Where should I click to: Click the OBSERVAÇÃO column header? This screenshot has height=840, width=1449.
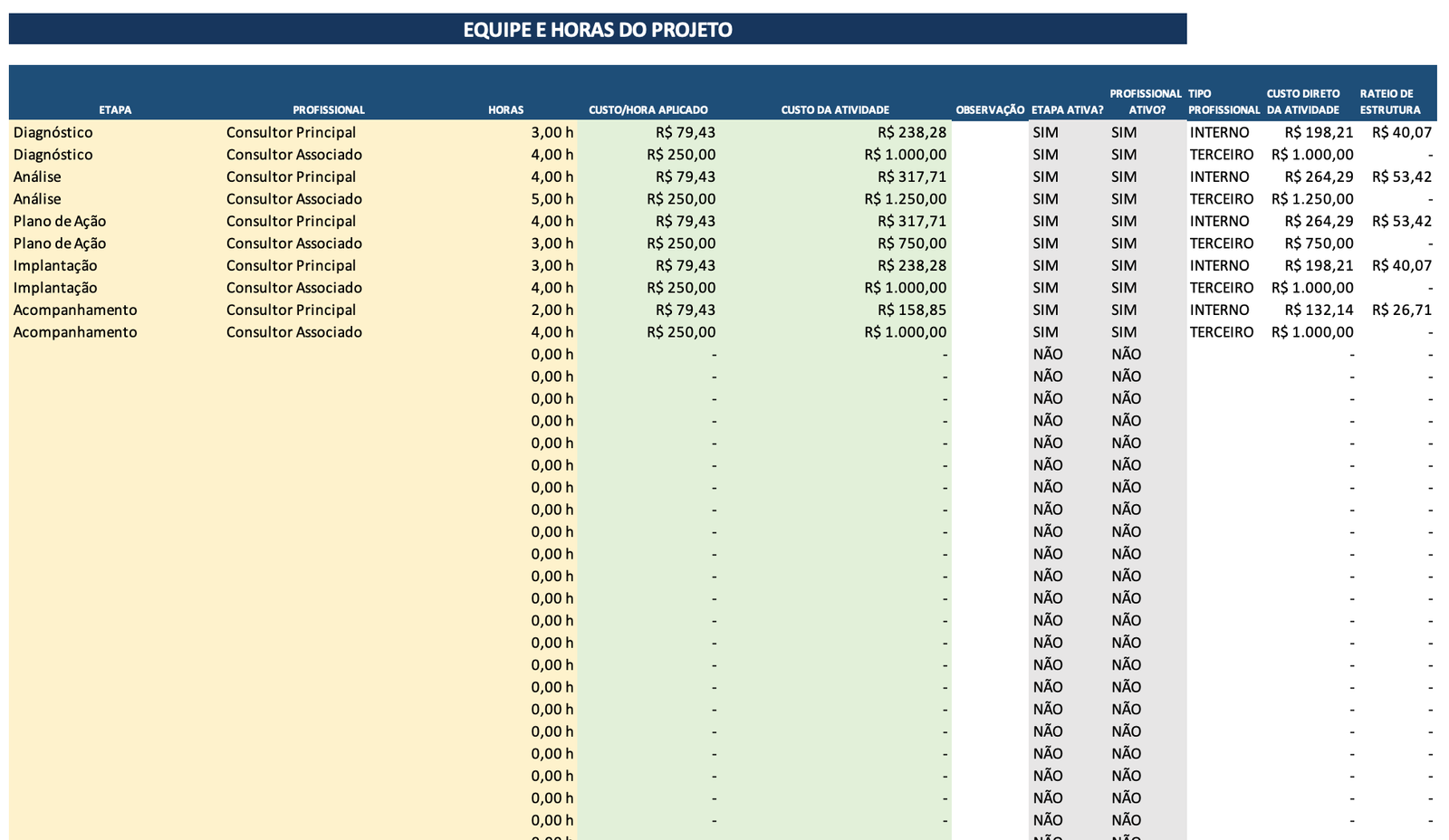point(990,110)
